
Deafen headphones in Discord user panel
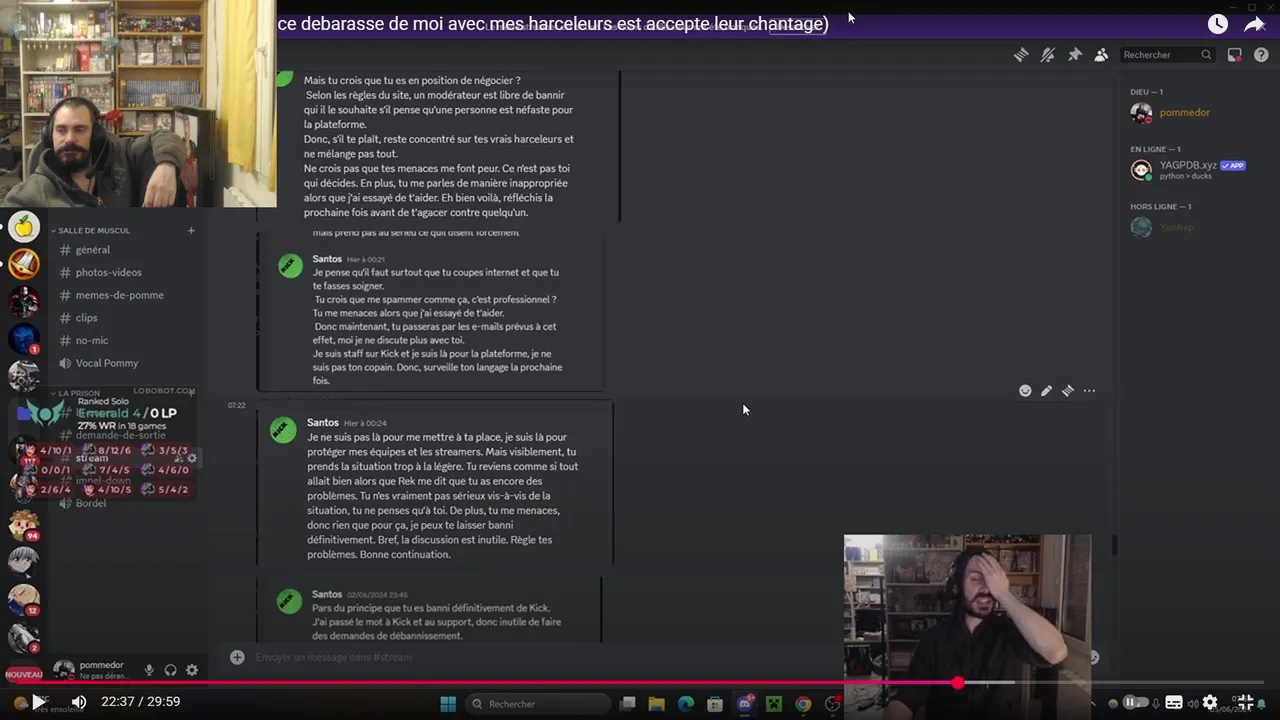click(x=171, y=670)
